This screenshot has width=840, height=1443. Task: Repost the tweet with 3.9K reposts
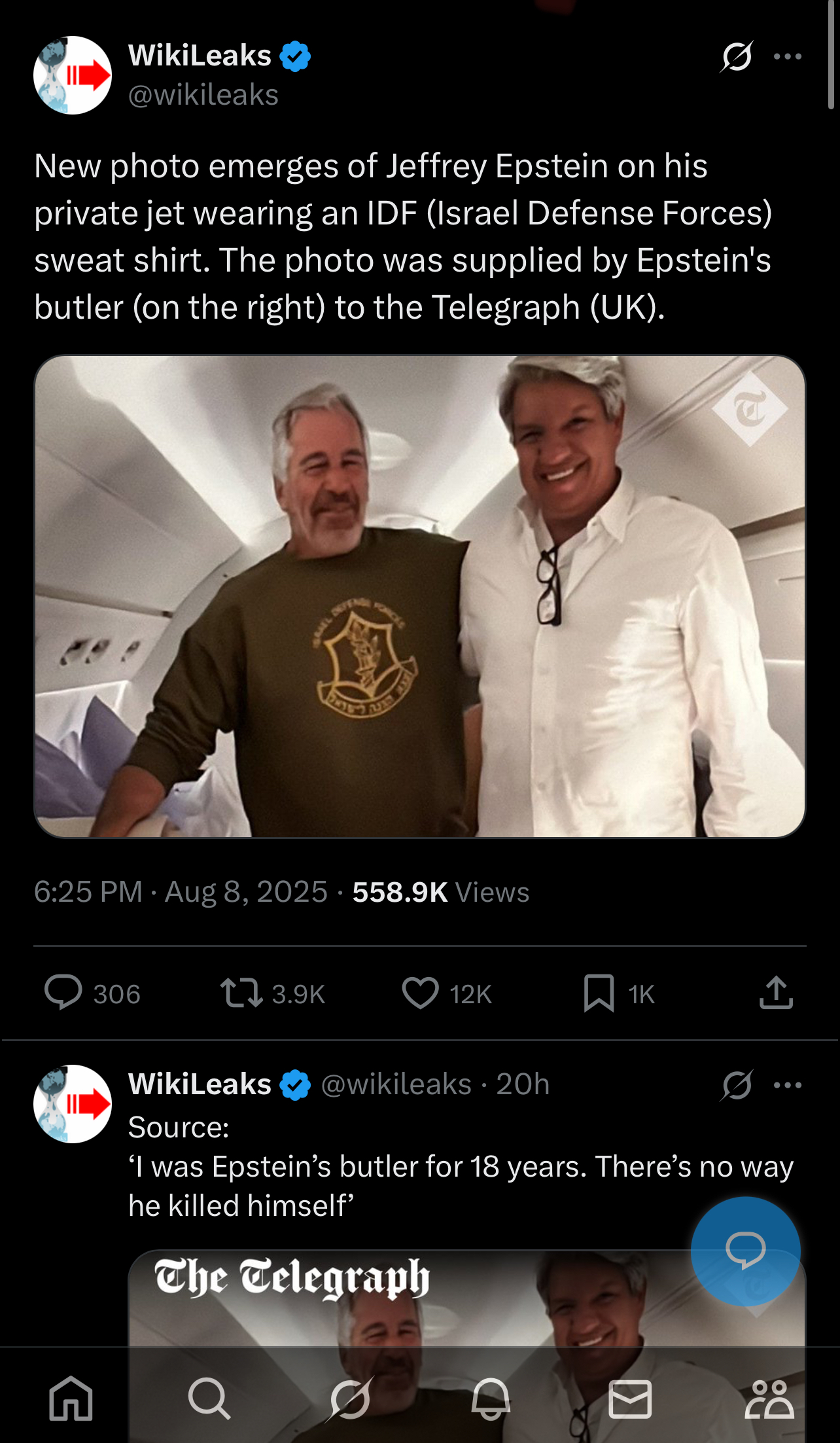[x=241, y=993]
